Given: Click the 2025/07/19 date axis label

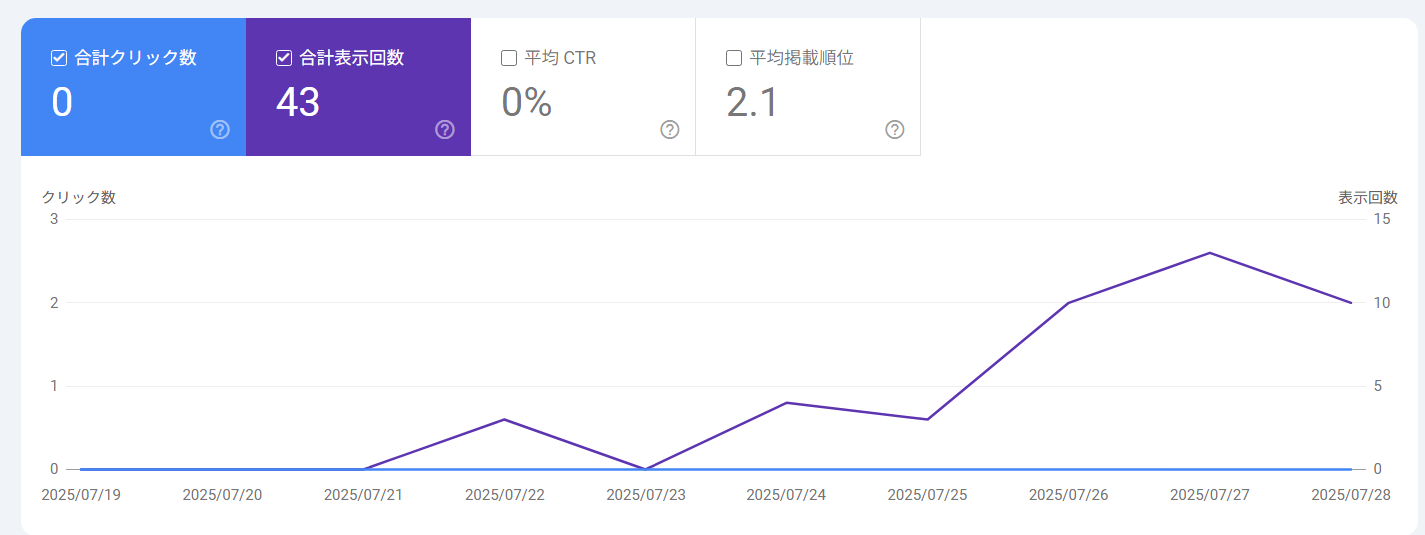Looking at the screenshot, I should [x=81, y=495].
